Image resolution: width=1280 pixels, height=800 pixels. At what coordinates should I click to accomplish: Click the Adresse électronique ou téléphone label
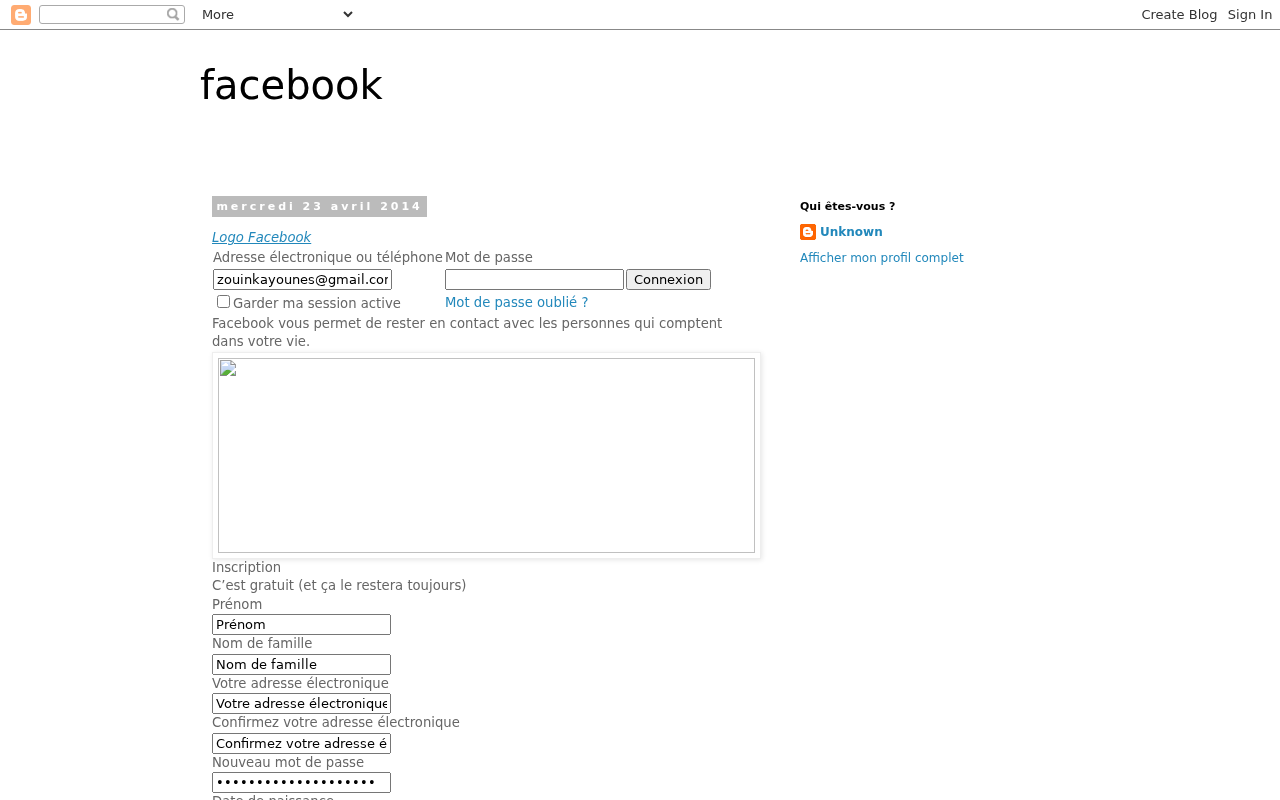[328, 257]
